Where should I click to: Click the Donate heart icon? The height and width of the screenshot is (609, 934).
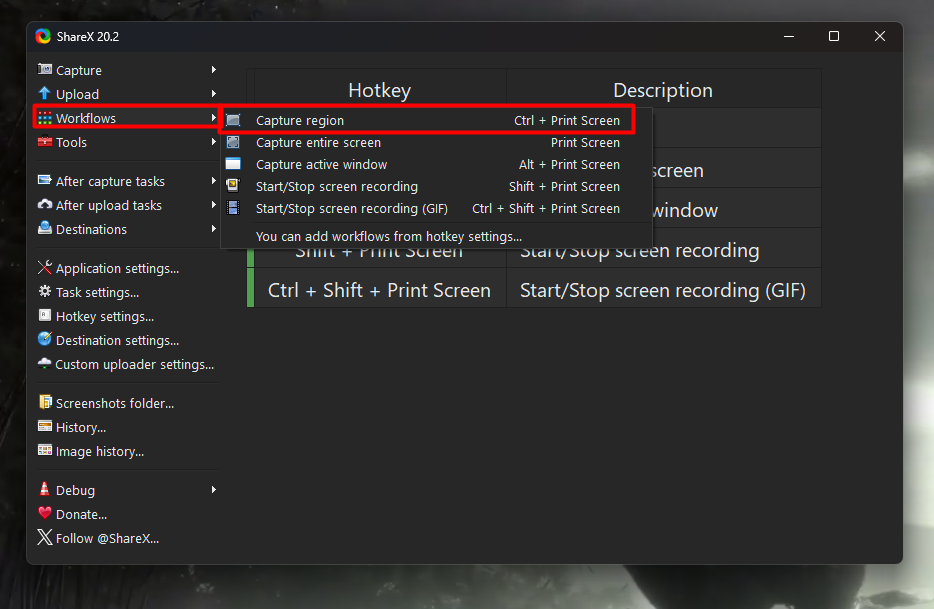tap(45, 513)
